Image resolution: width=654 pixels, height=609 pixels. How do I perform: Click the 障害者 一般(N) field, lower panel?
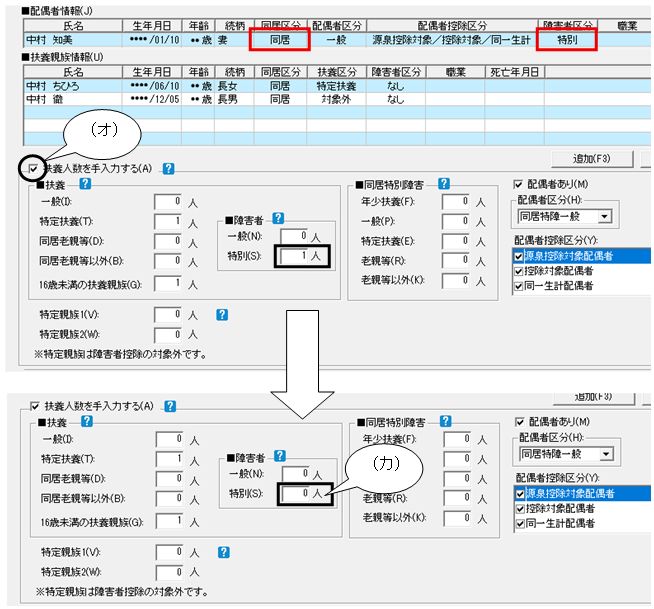coord(296,474)
